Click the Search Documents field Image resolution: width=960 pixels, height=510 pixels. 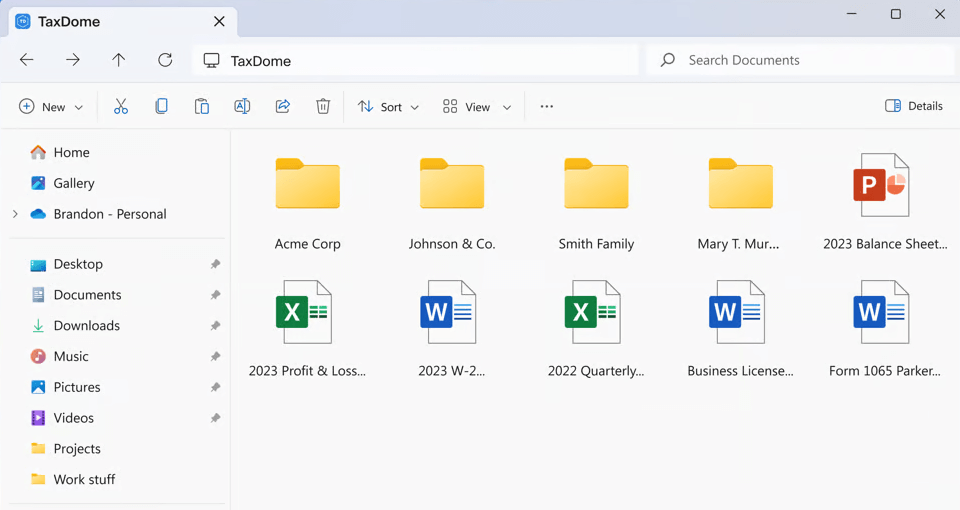800,60
